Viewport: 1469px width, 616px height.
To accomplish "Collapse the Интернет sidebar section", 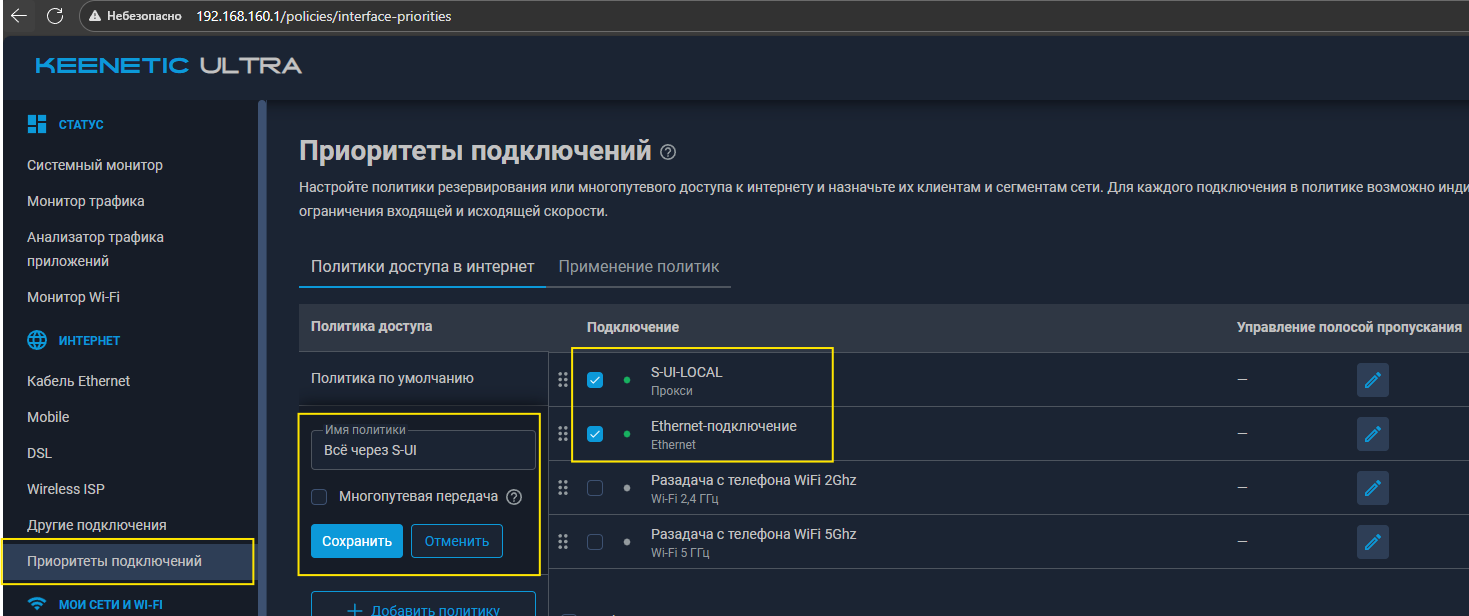I will (x=88, y=341).
